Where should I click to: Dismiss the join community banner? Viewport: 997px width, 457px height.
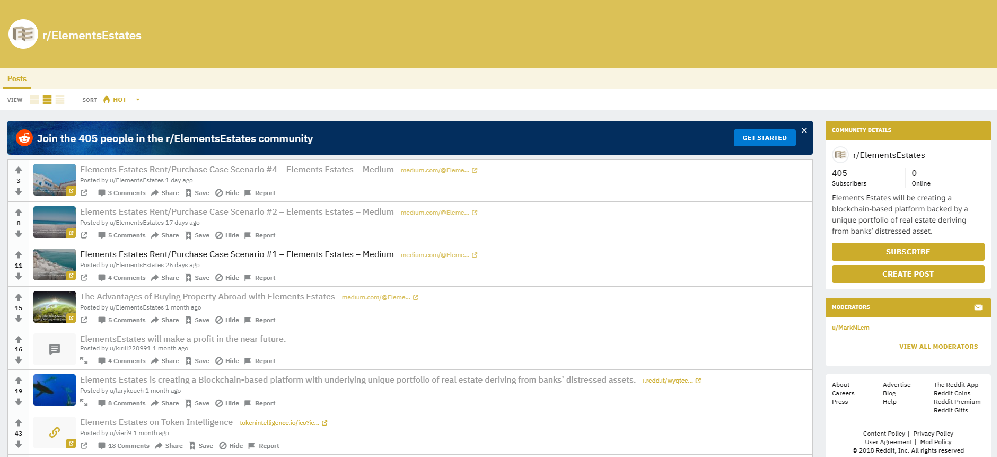click(804, 130)
